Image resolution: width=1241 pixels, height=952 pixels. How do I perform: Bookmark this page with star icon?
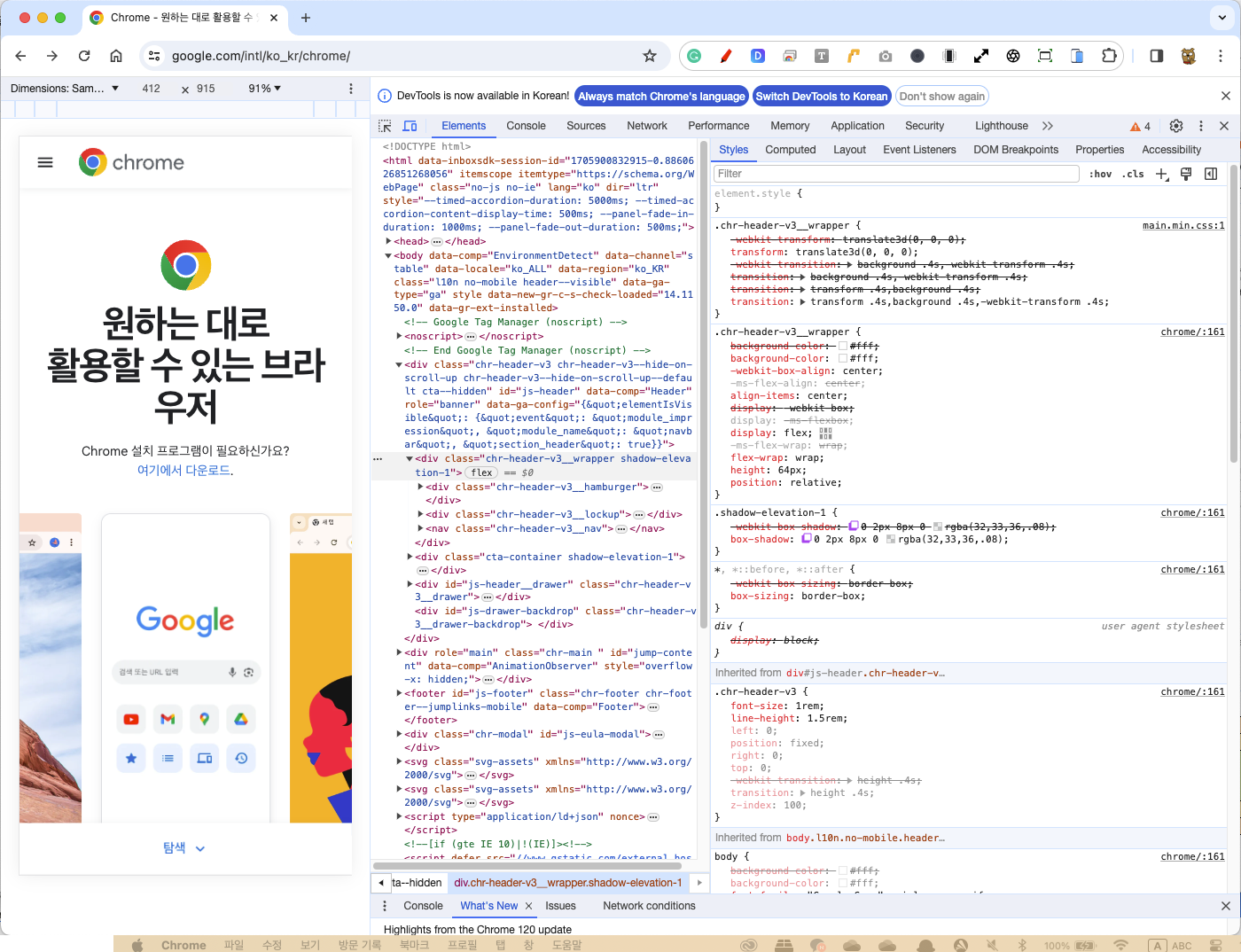pos(650,56)
